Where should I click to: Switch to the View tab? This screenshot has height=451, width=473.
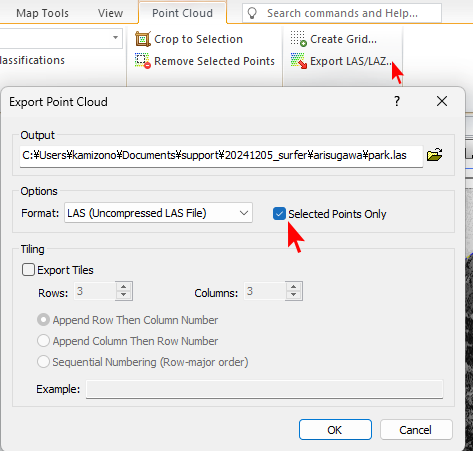[x=110, y=13]
